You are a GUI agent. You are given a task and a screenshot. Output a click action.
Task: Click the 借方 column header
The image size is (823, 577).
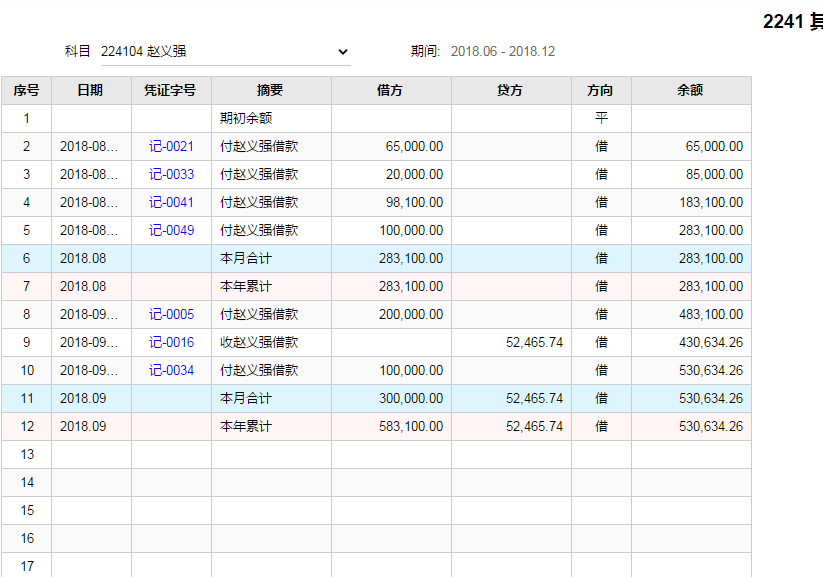[x=391, y=90]
